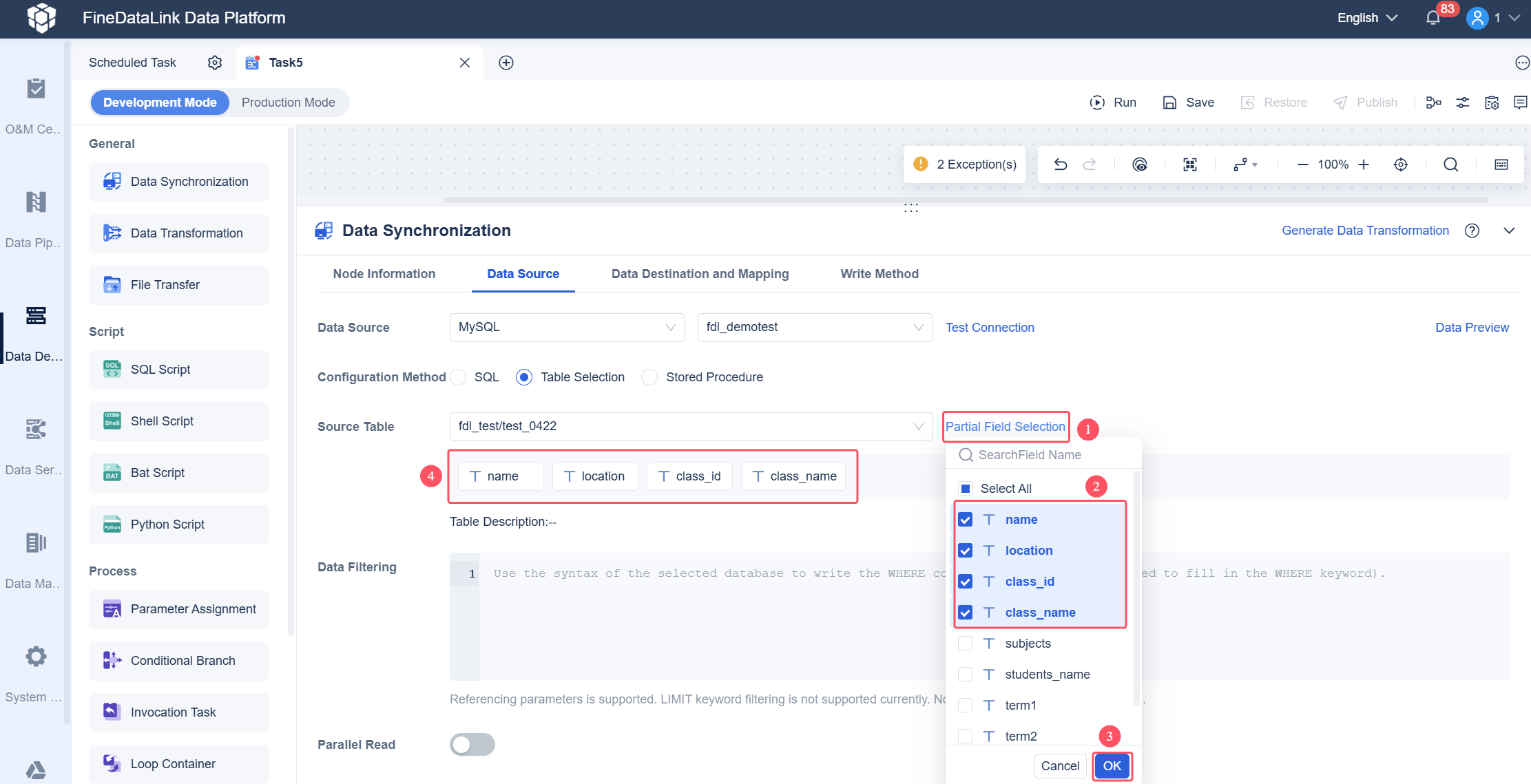1531x784 pixels.
Task: Enable the Parallel Read switch
Action: point(472,745)
